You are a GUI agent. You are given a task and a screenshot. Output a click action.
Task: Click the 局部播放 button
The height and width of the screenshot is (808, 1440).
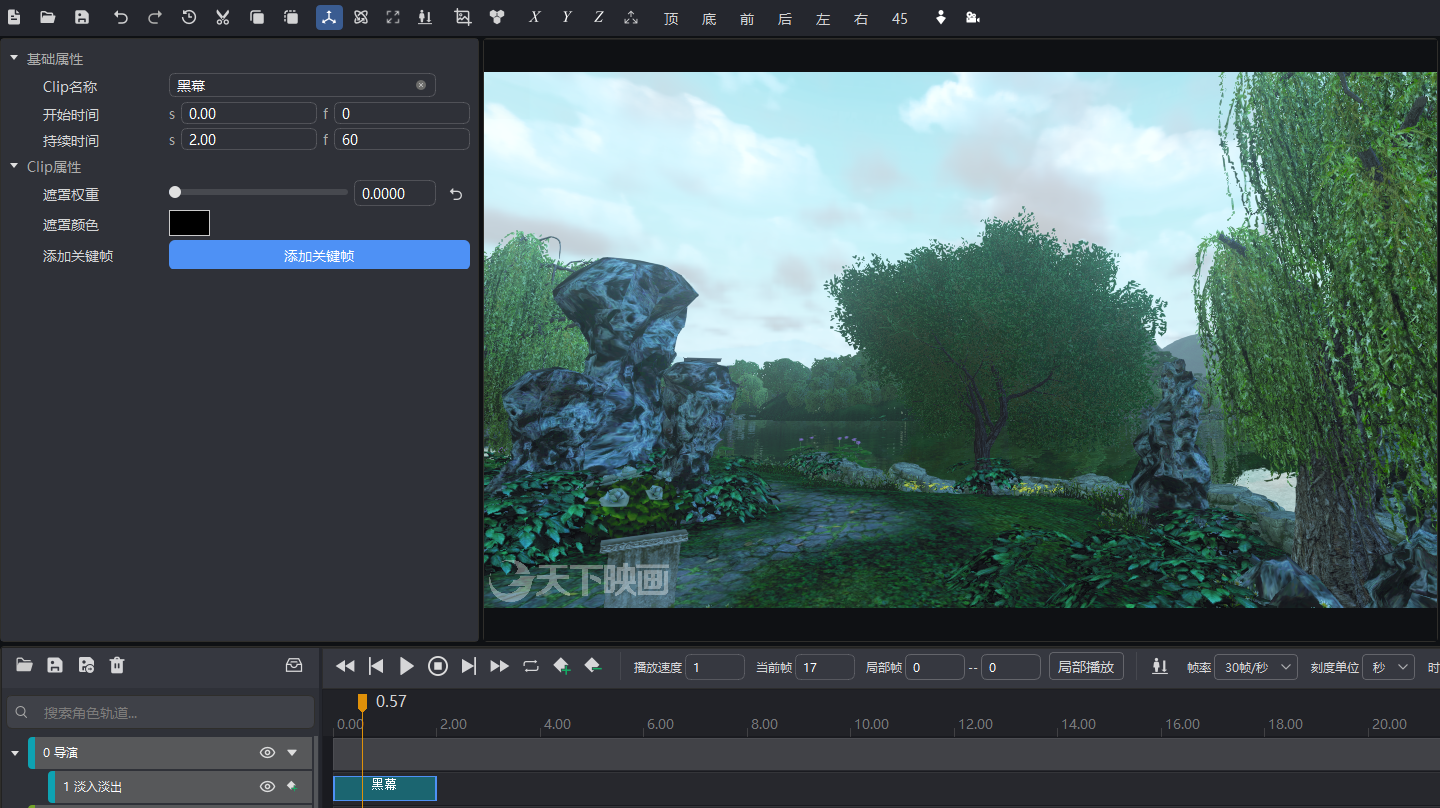1086,666
